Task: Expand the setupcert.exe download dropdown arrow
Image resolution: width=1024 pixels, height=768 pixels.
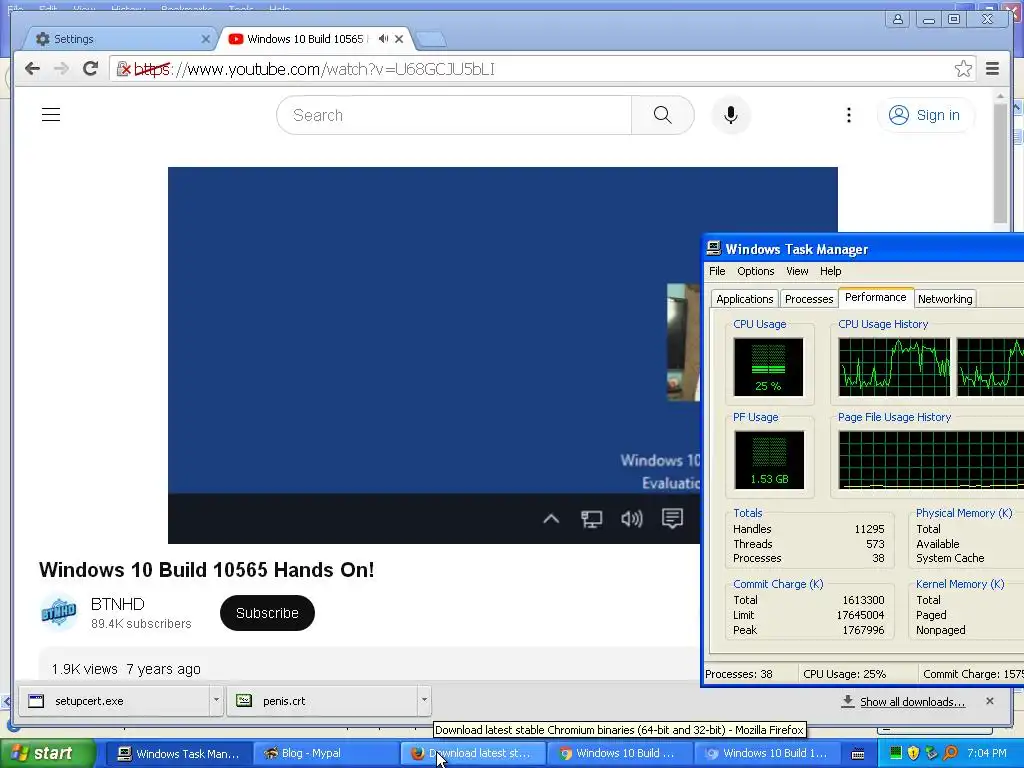Action: point(216,701)
